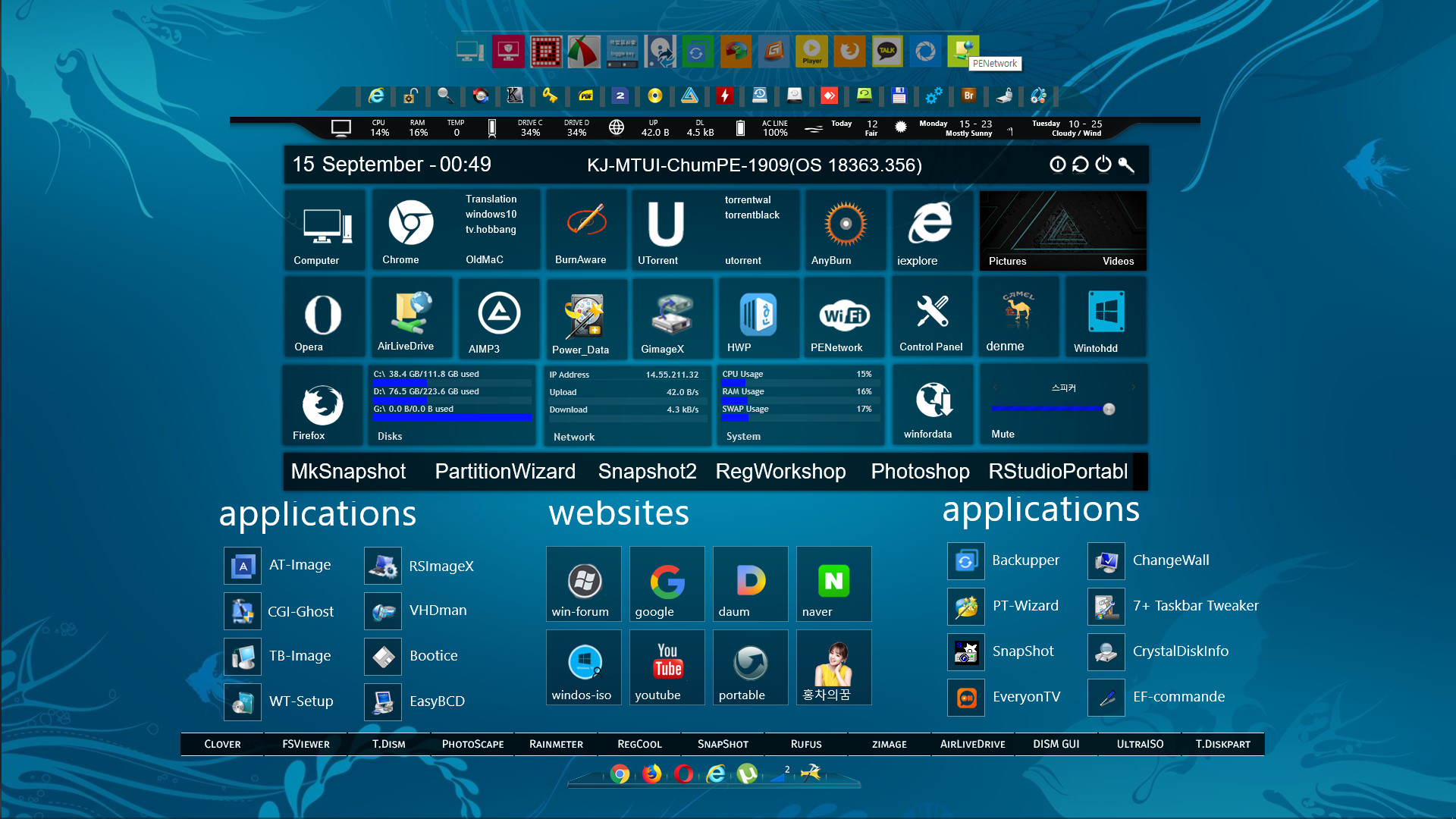Open the Opera browser tile
The height and width of the screenshot is (819, 1456).
[325, 317]
